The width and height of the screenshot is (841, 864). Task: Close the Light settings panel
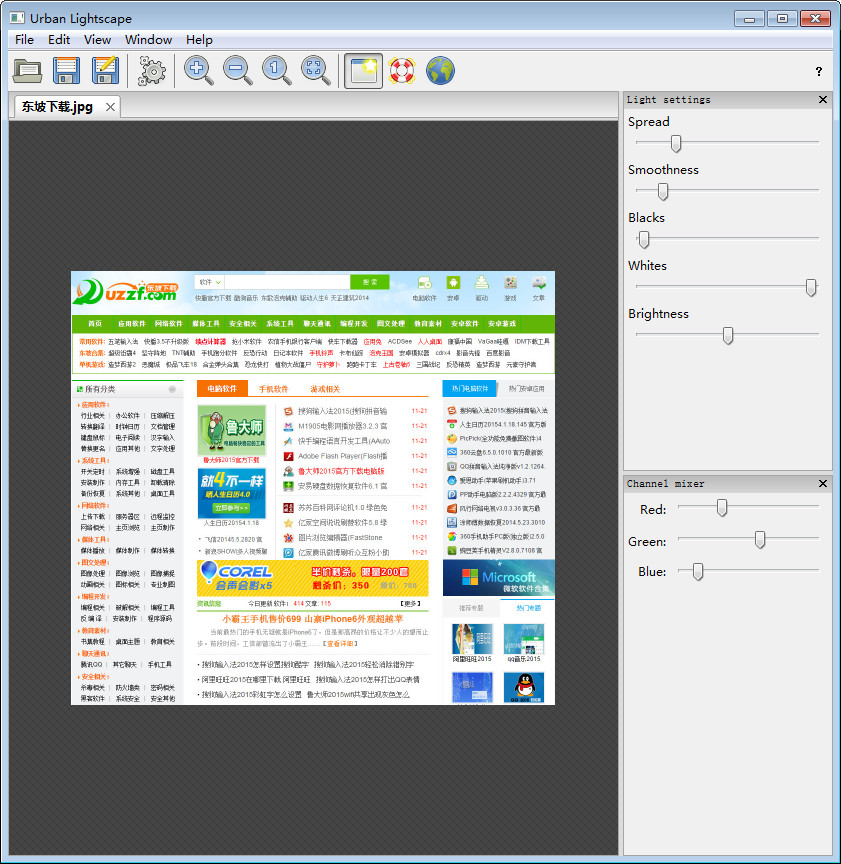pos(823,99)
